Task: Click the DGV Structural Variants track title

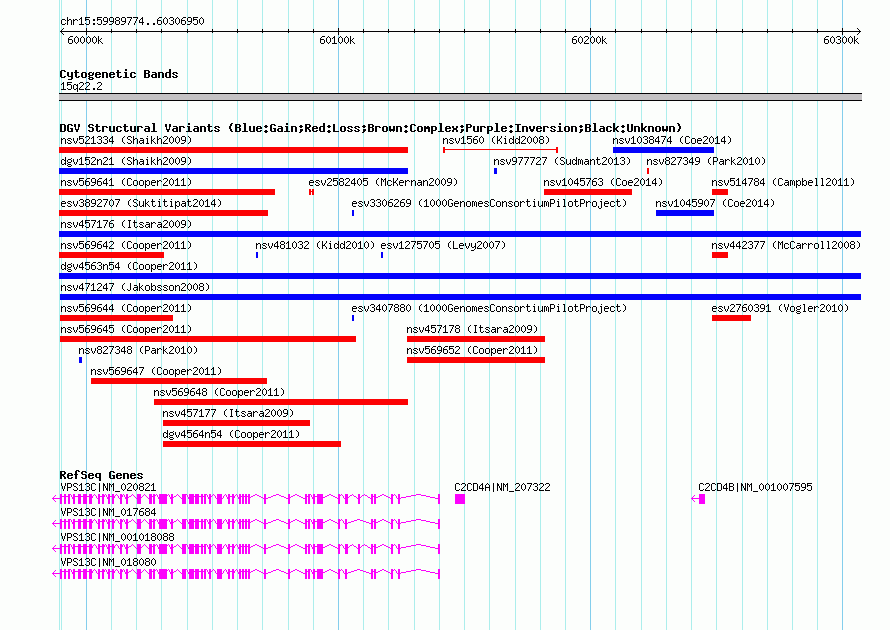Action: coord(371,128)
